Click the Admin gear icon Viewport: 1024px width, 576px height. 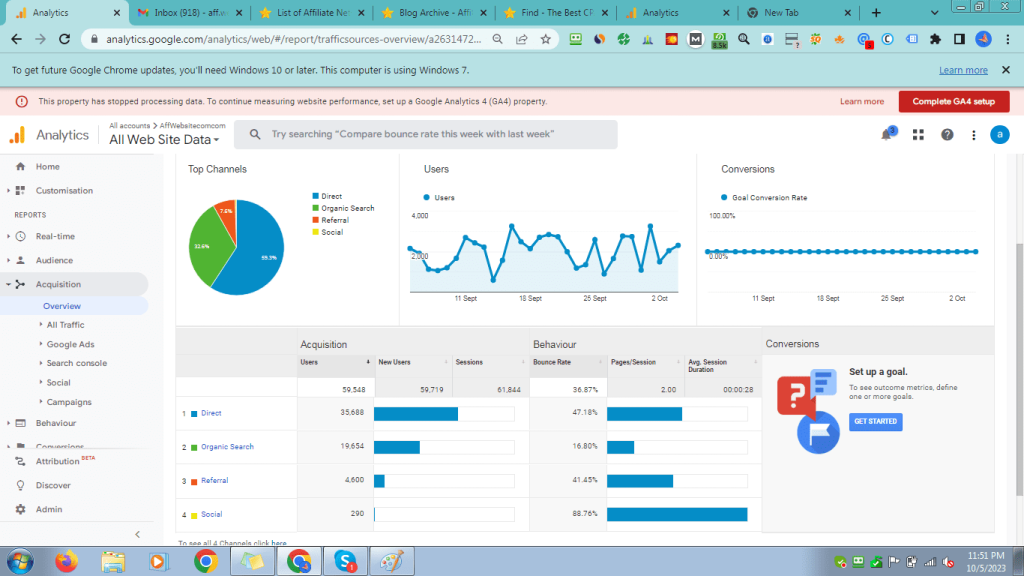click(20, 509)
